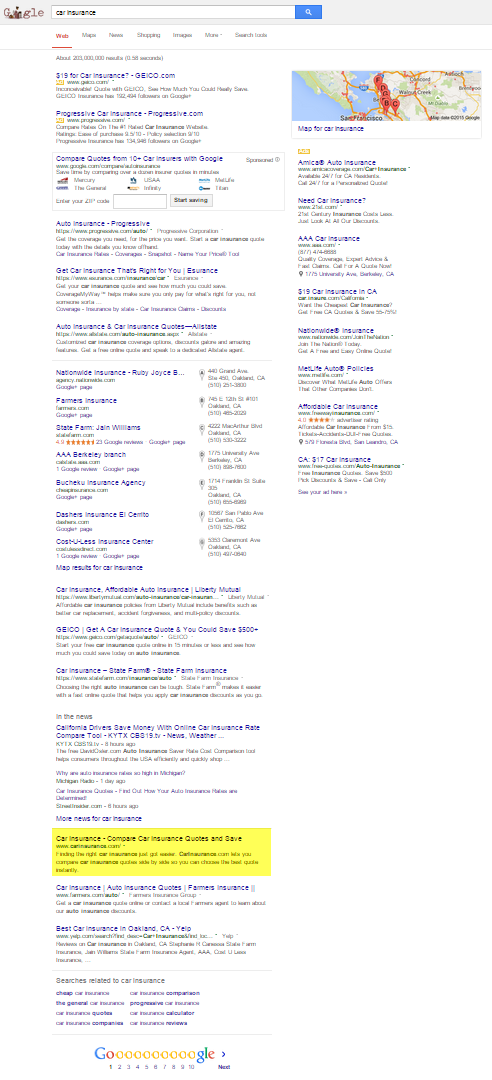The width and height of the screenshot is (492, 1080).
Task: Open the Map results for car insurance link
Action: [x=99, y=568]
